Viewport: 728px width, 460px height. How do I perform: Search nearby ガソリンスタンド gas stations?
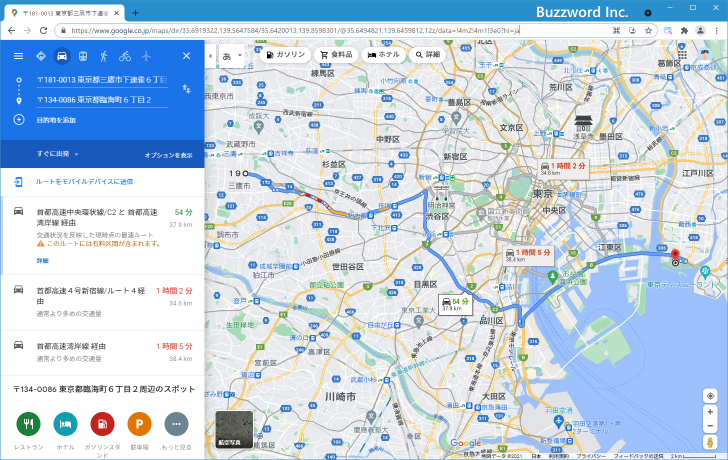click(x=102, y=424)
